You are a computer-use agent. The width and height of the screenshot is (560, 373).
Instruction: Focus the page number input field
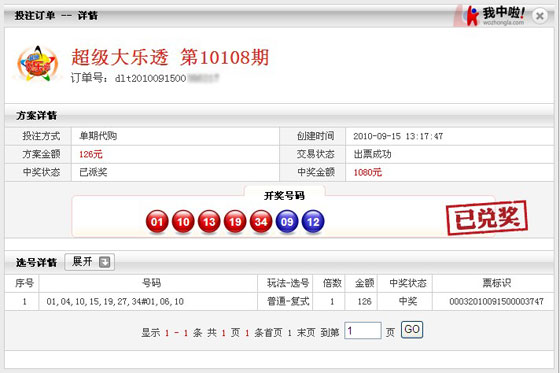tap(363, 330)
